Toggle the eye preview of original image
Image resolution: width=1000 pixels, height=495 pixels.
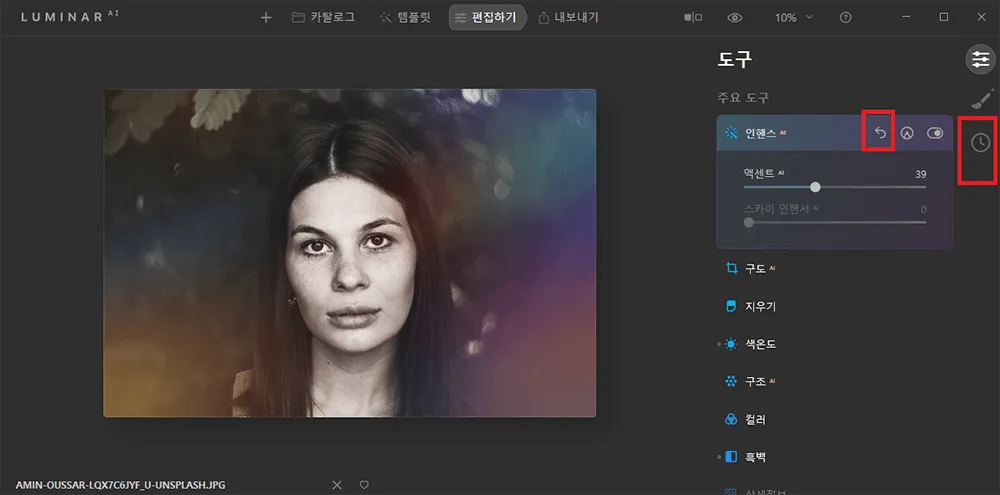pos(735,18)
